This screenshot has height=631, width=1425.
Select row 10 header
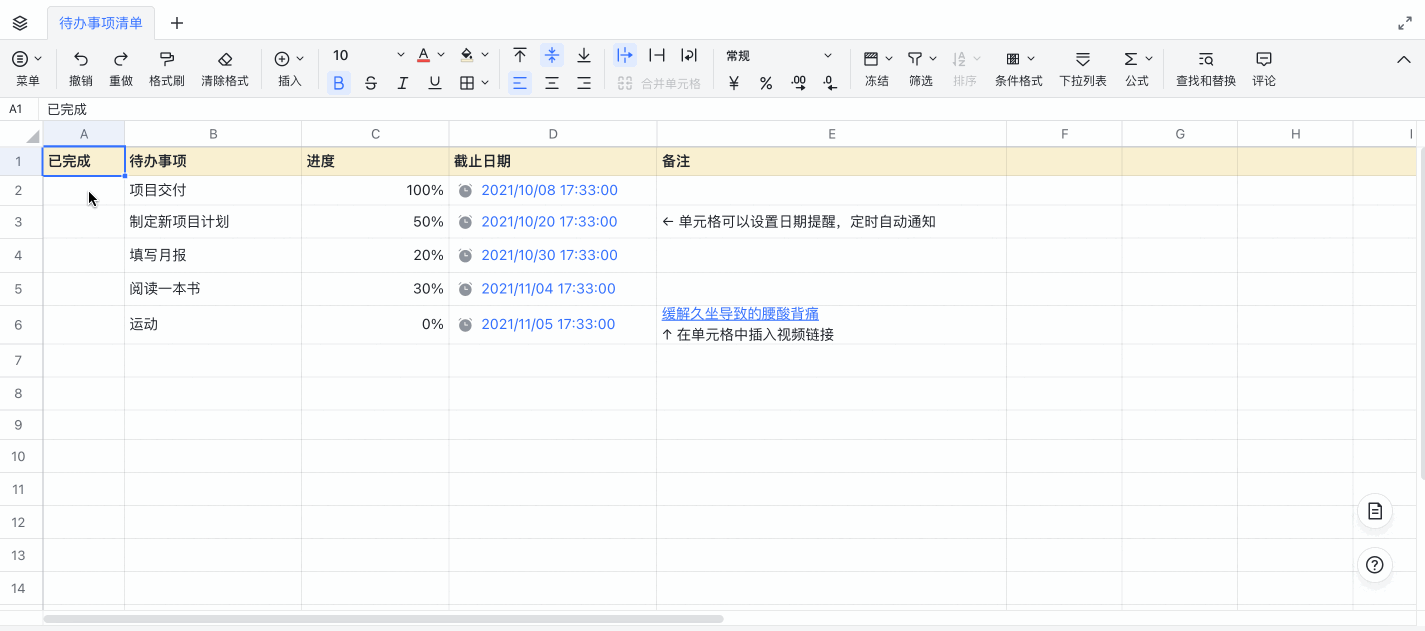[21, 456]
